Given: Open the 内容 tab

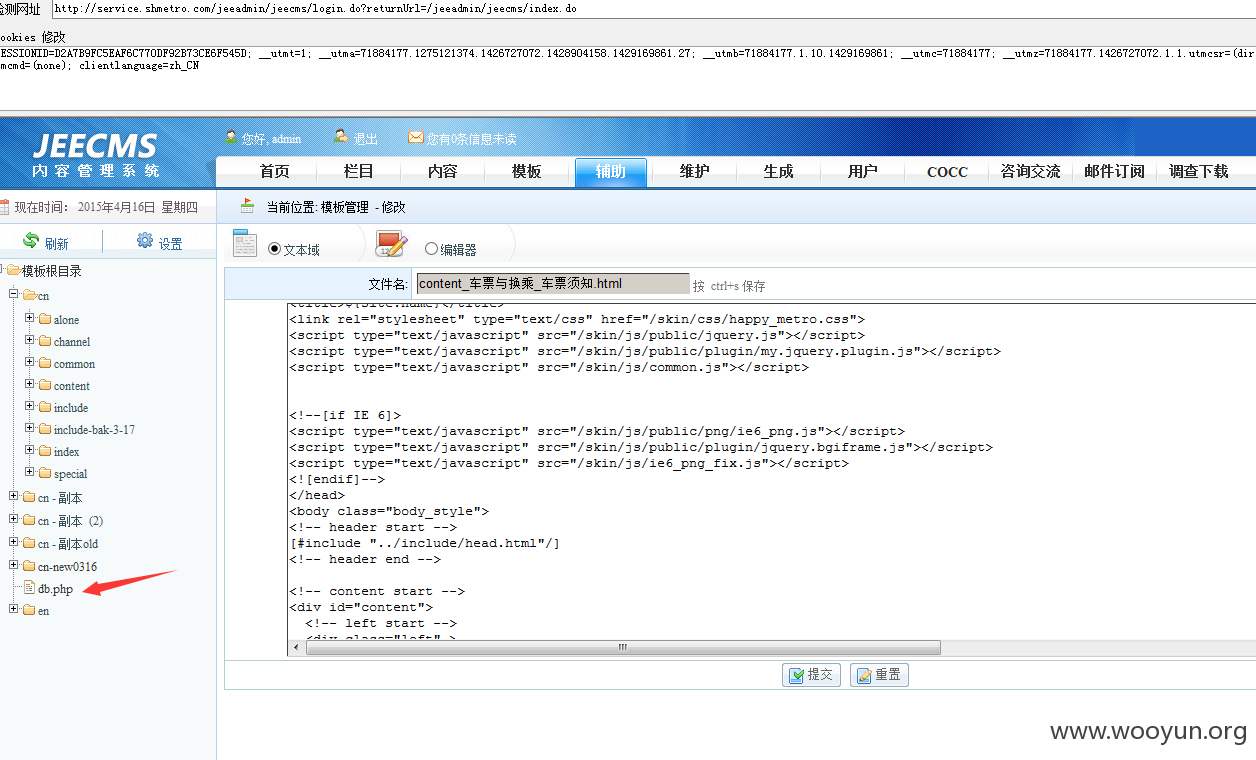Looking at the screenshot, I should [443, 172].
